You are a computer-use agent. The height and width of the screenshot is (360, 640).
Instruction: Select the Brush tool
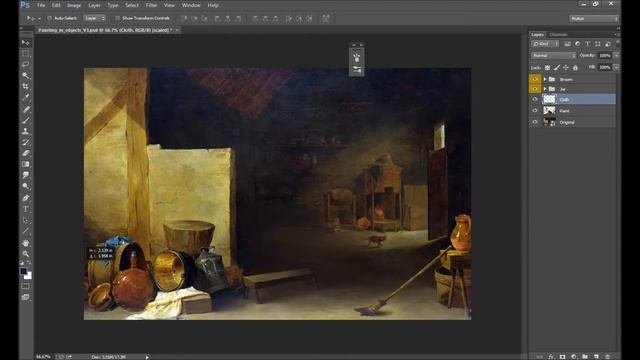tap(26, 120)
